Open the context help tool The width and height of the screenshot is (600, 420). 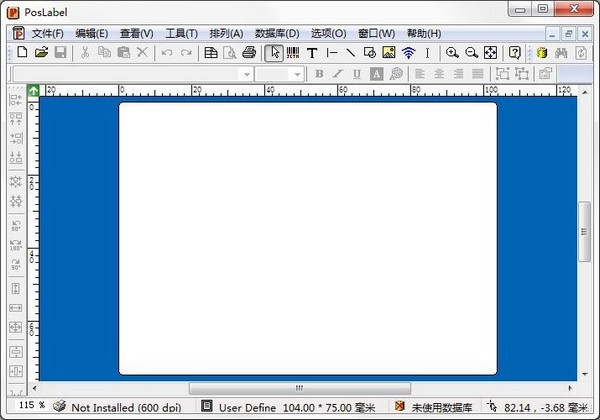(515, 52)
